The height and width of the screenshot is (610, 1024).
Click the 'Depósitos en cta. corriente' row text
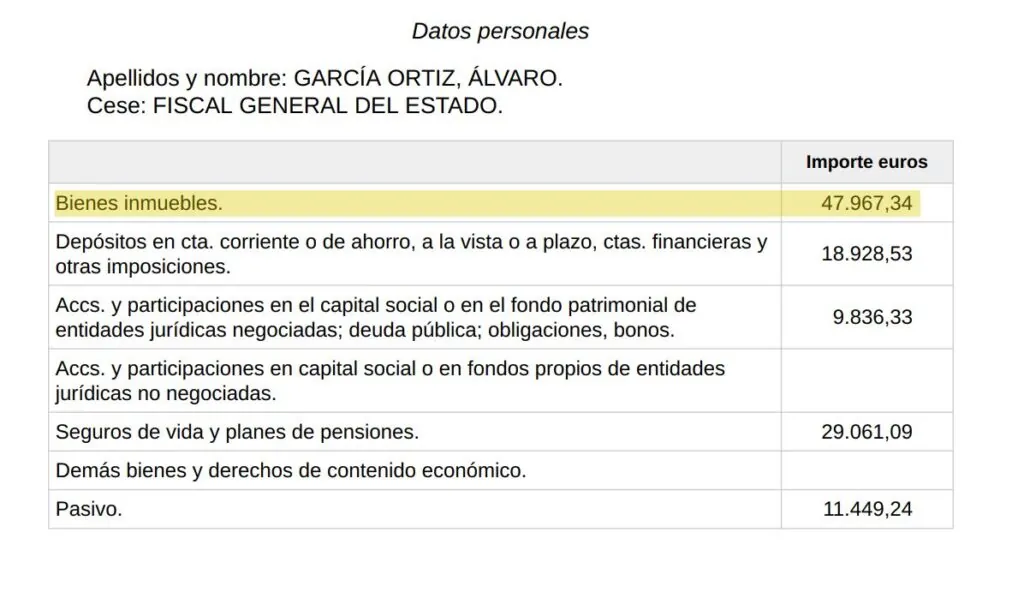[411, 254]
